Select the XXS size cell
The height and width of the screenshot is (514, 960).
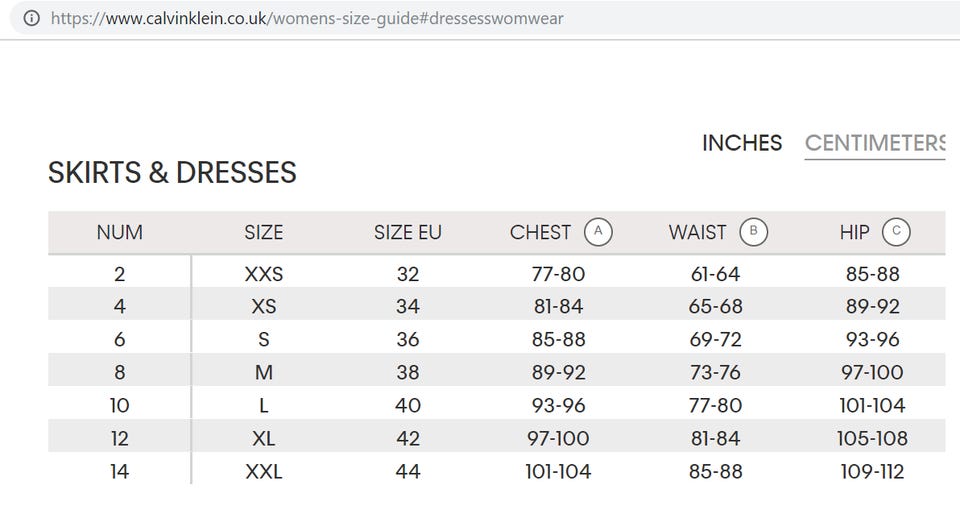(264, 274)
